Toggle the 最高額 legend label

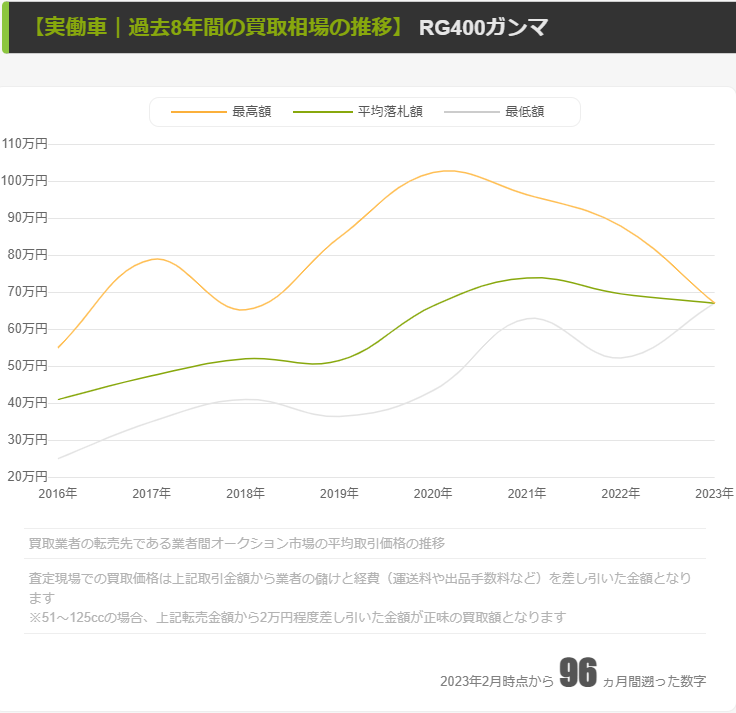(x=252, y=112)
